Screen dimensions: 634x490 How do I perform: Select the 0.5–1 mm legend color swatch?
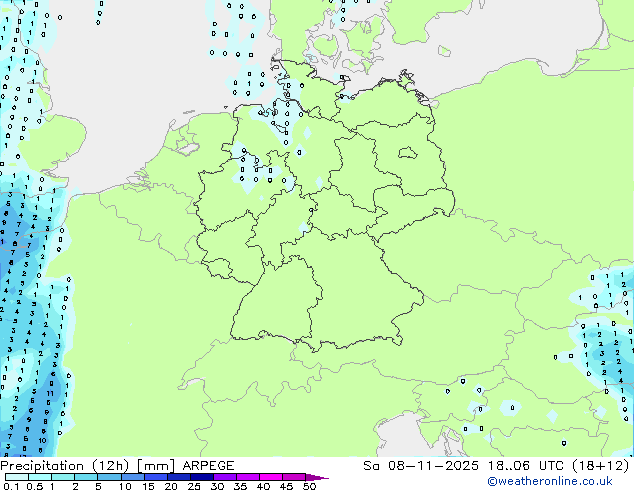click(40, 477)
